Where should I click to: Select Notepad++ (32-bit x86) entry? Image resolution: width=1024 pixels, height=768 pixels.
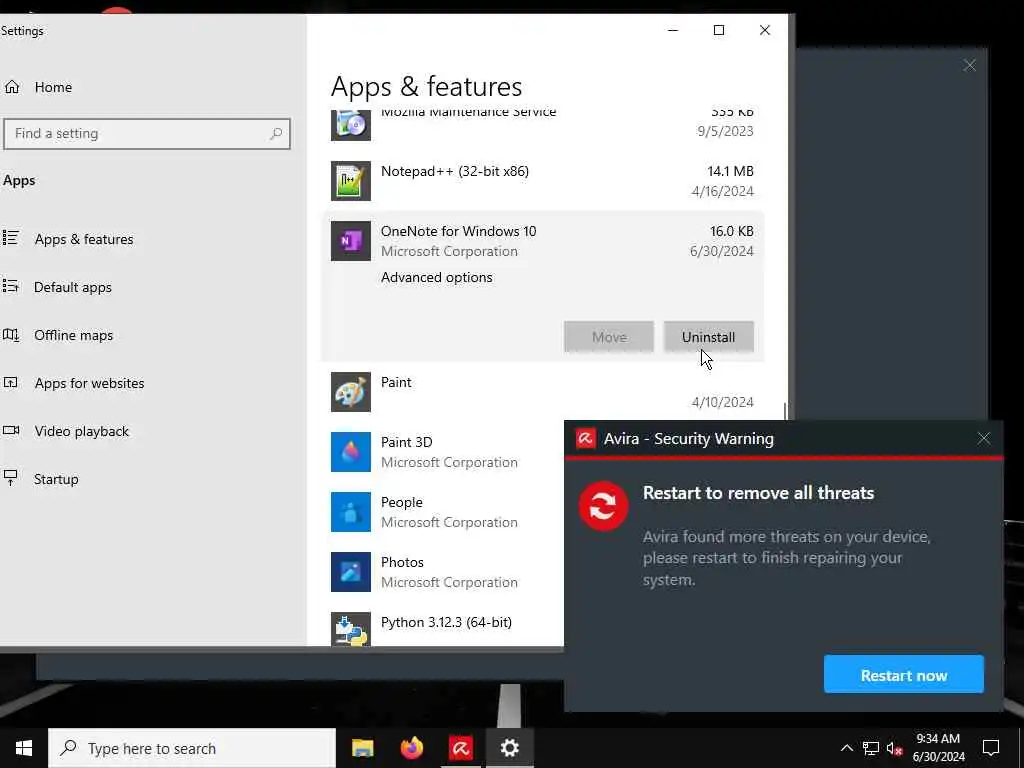click(x=542, y=181)
